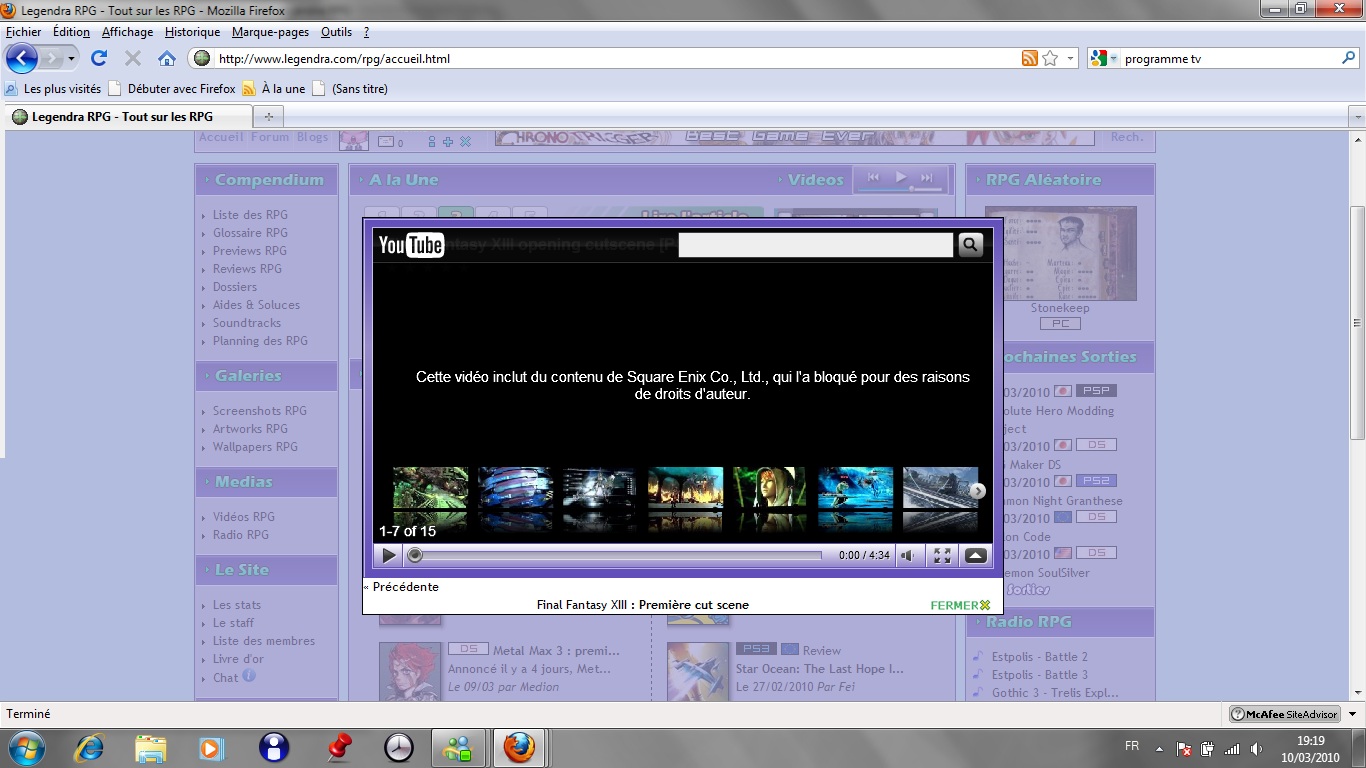
Task: Subscribe via the RSS feed icon in address bar
Action: pyautogui.click(x=1029, y=58)
